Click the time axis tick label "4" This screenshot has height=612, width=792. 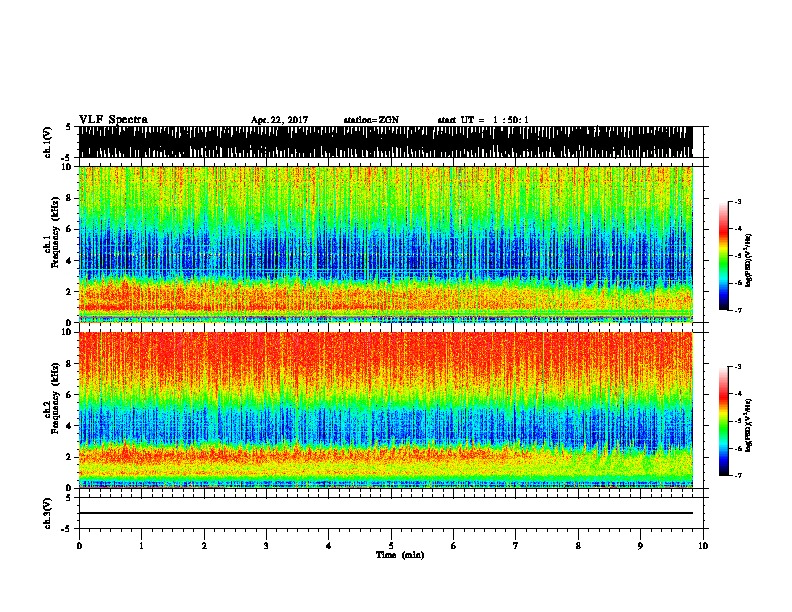[329, 546]
